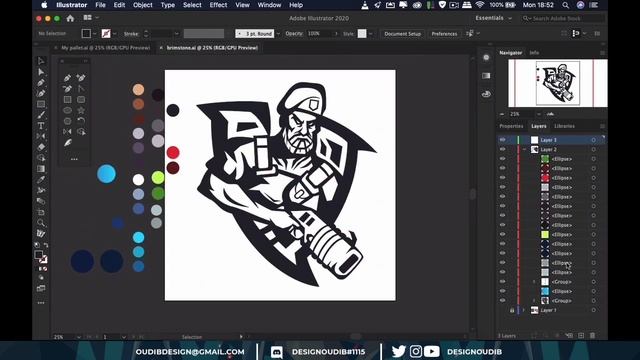Select the Type tool

(x=41, y=126)
